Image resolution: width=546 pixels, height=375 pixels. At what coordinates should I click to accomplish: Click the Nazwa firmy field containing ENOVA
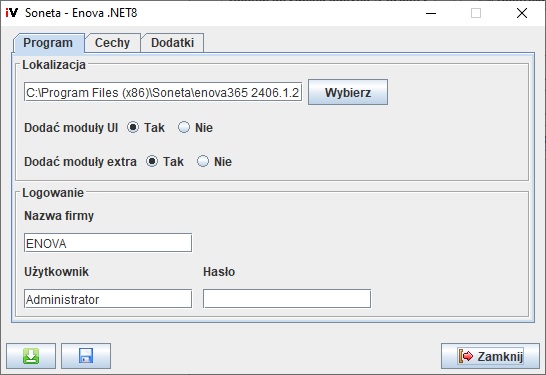108,243
